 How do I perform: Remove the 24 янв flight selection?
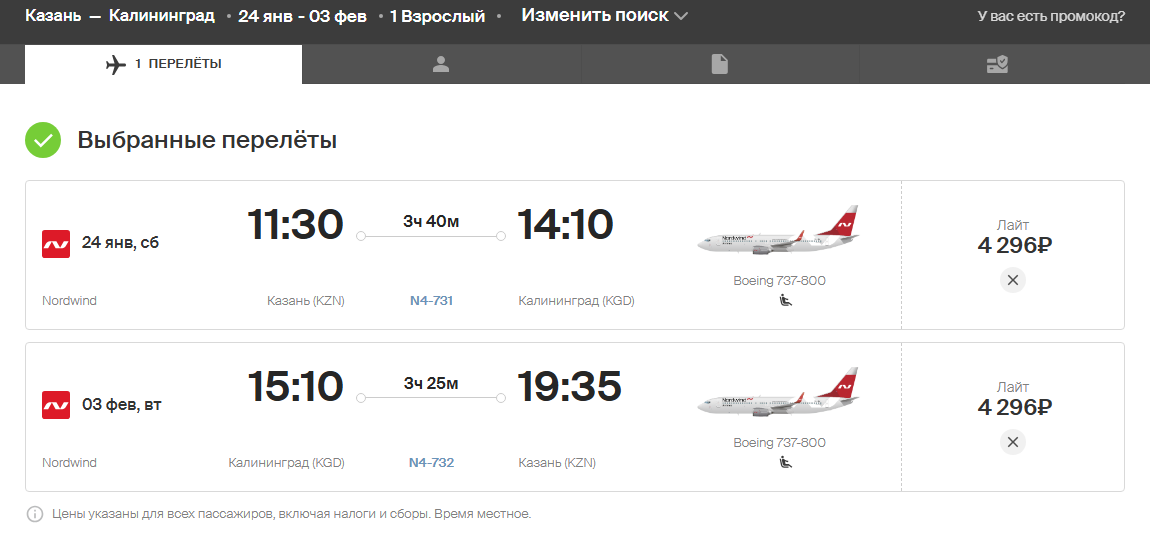pos(1013,280)
